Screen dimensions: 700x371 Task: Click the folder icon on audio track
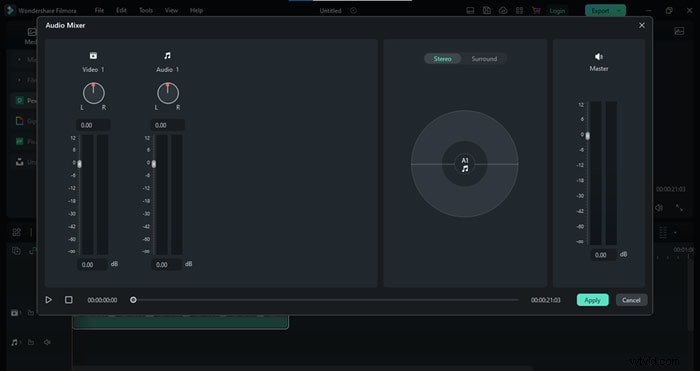31,342
